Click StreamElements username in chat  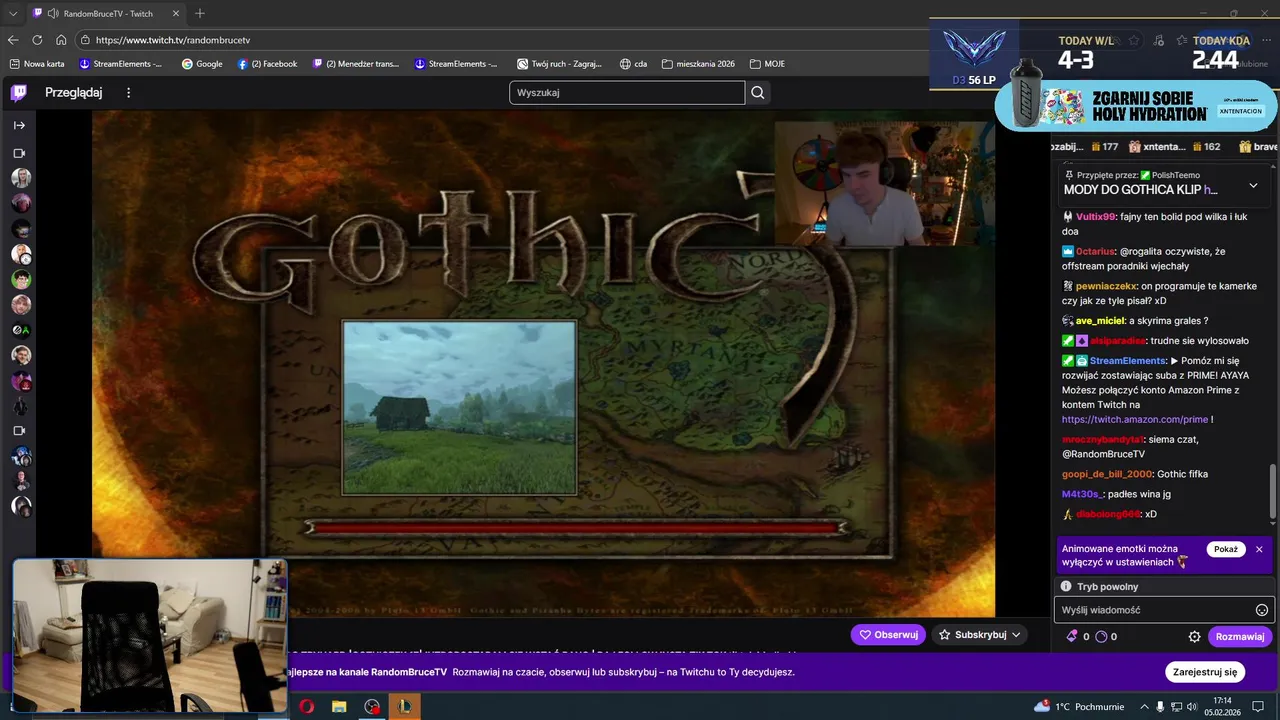click(1128, 361)
